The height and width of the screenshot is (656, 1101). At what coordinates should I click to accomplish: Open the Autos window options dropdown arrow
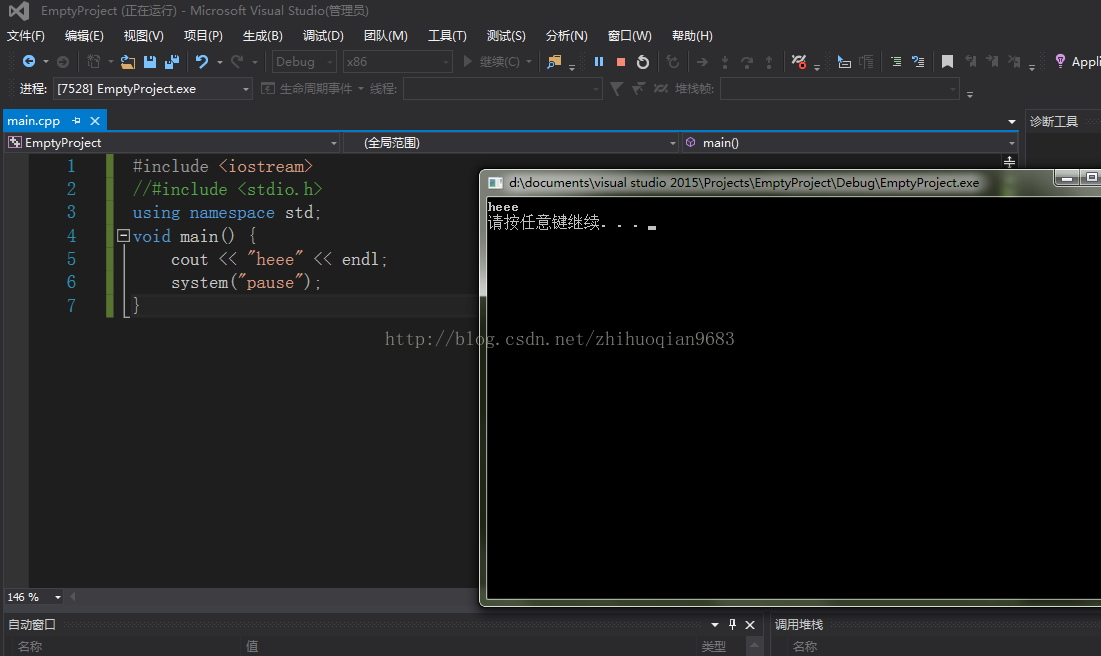715,624
